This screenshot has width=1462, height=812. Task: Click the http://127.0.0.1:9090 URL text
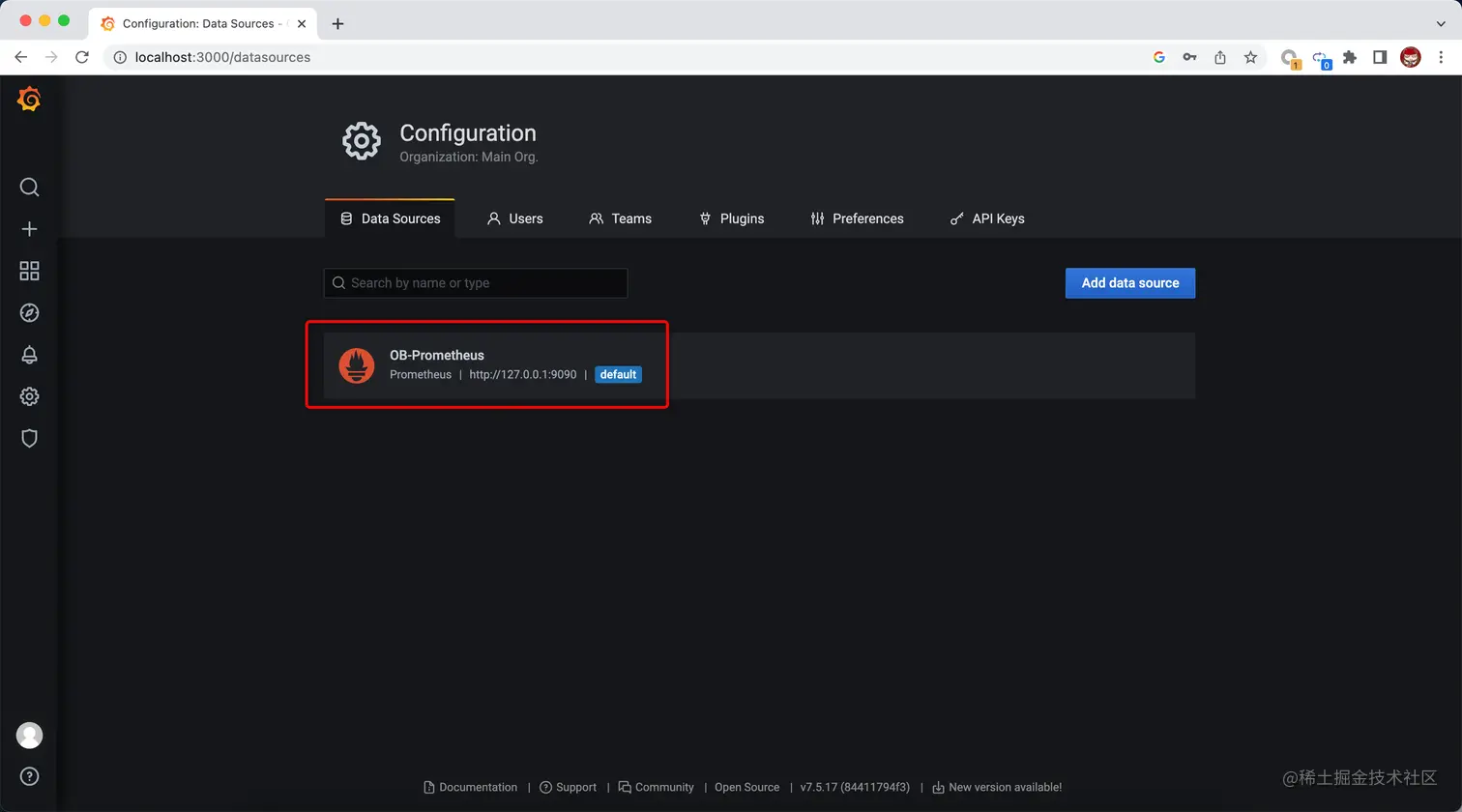pyautogui.click(x=523, y=374)
